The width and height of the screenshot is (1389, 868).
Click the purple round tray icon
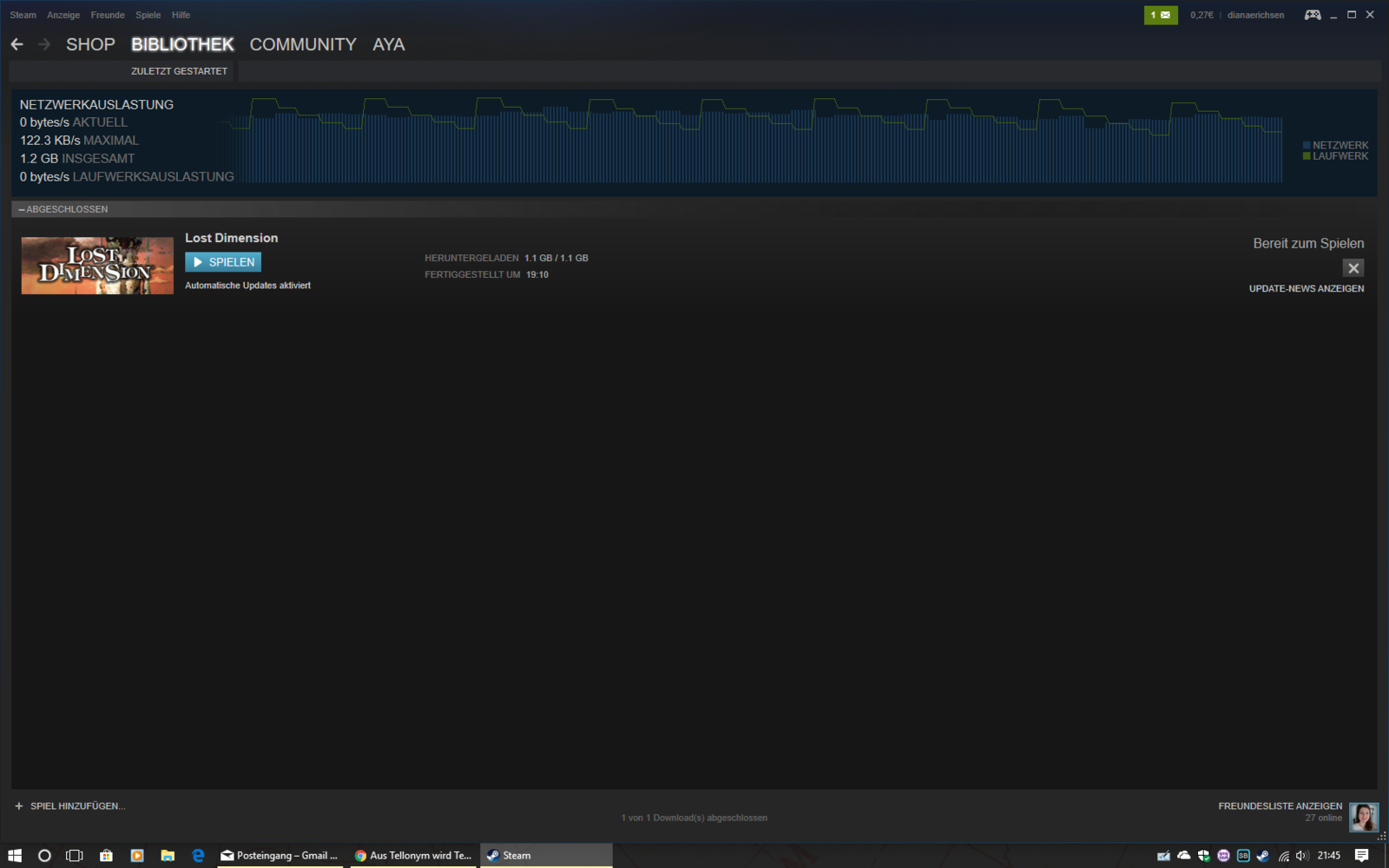click(x=1223, y=856)
